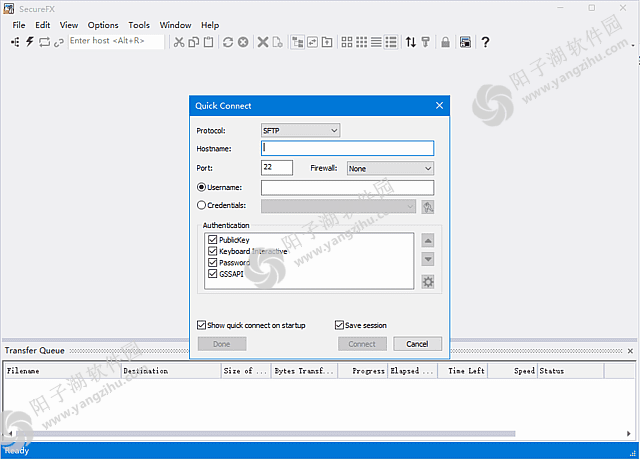
Task: Click the Progress column header
Action: (362, 371)
